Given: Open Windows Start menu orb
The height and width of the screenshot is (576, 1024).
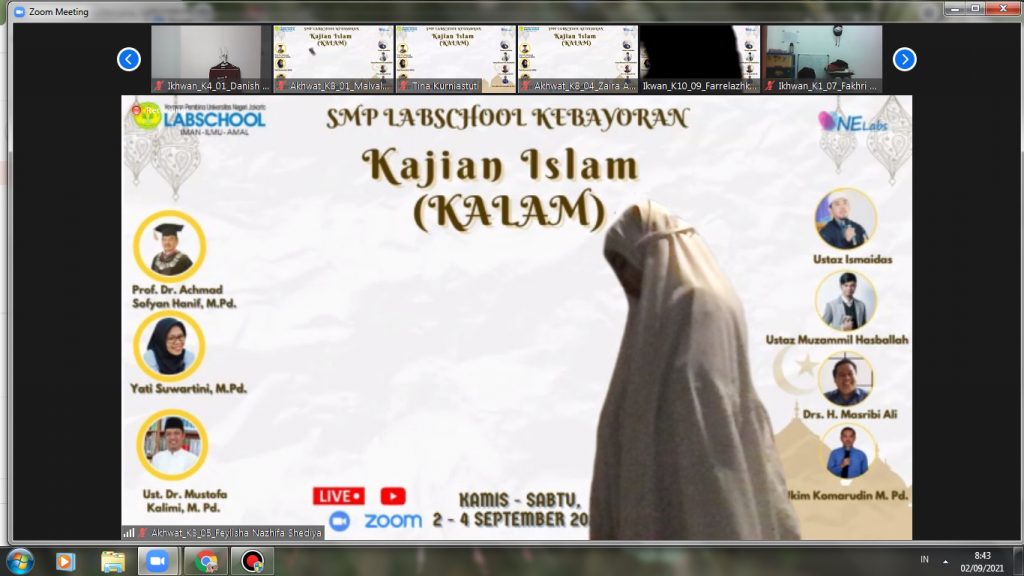Looking at the screenshot, I should tap(19, 560).
